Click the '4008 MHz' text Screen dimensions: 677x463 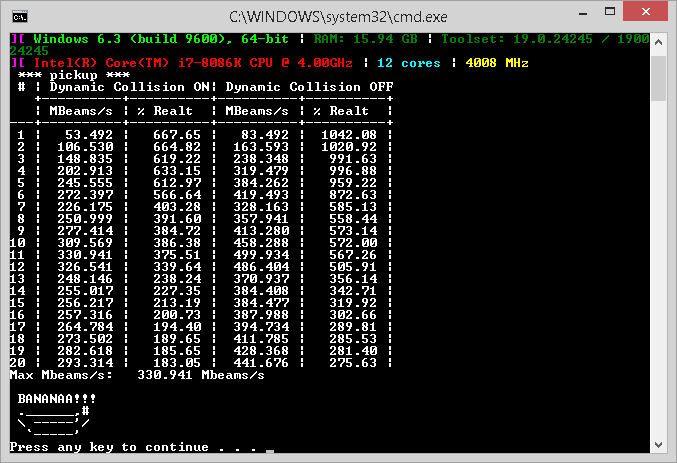(x=497, y=63)
